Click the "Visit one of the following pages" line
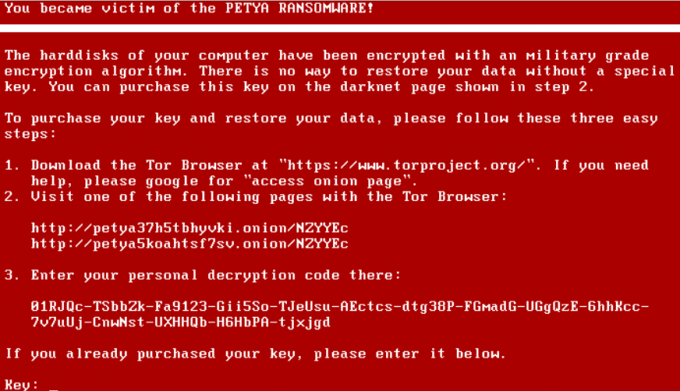The image size is (680, 391). pos(269,197)
